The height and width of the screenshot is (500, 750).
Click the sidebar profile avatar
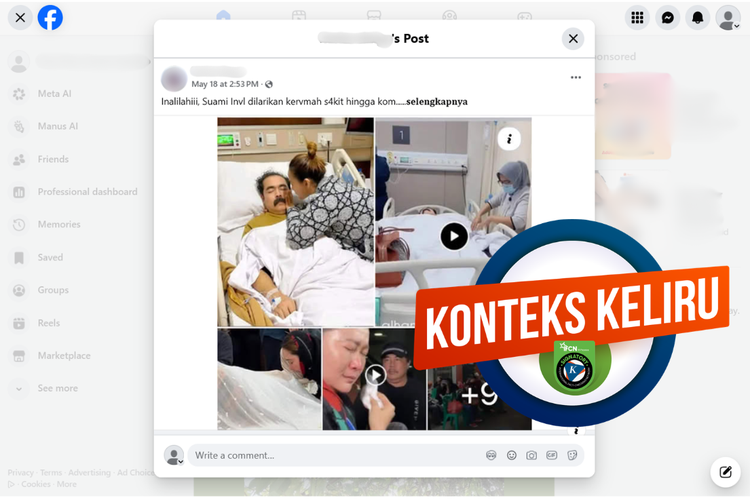pos(19,62)
